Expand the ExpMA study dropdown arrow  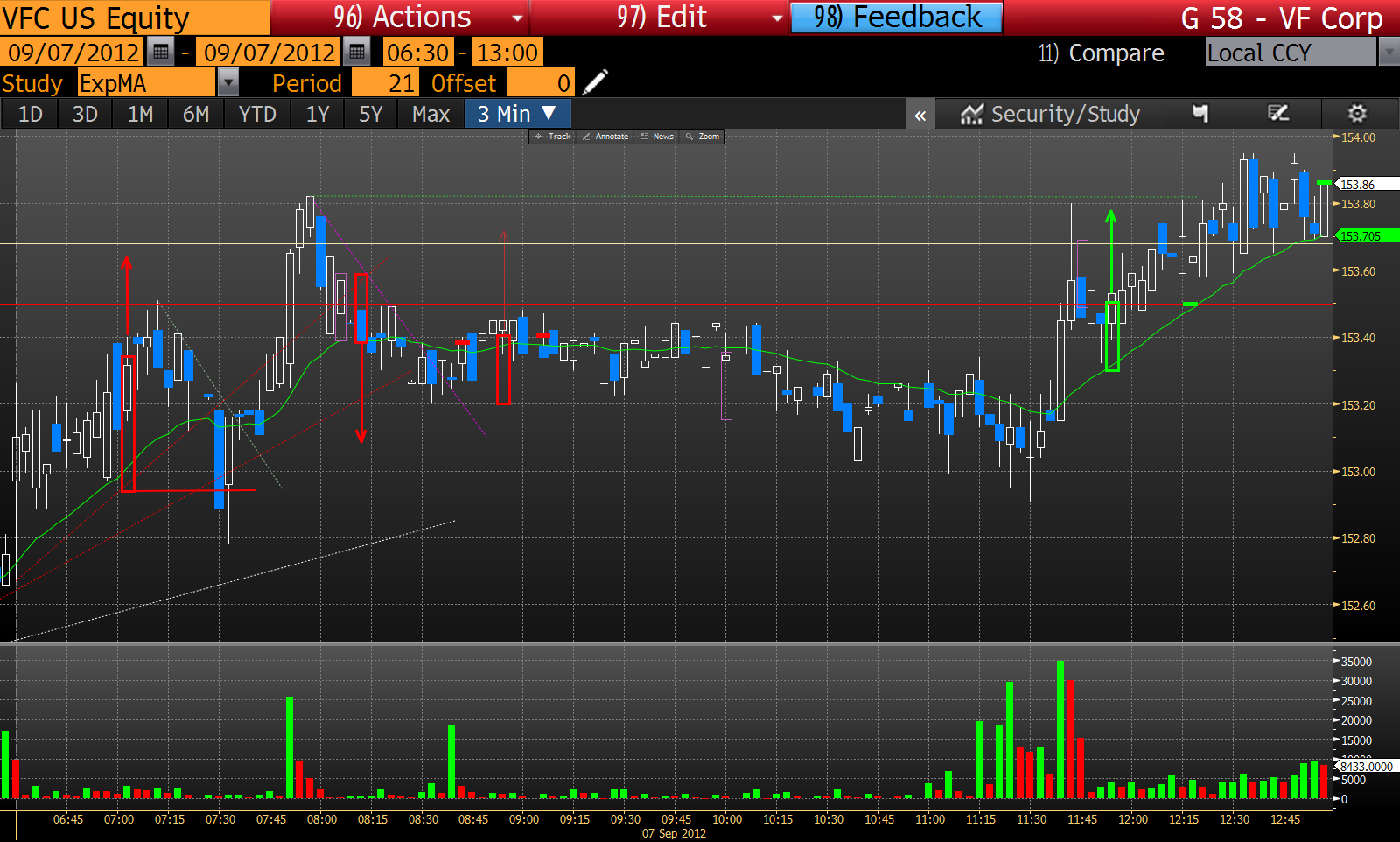point(227,83)
